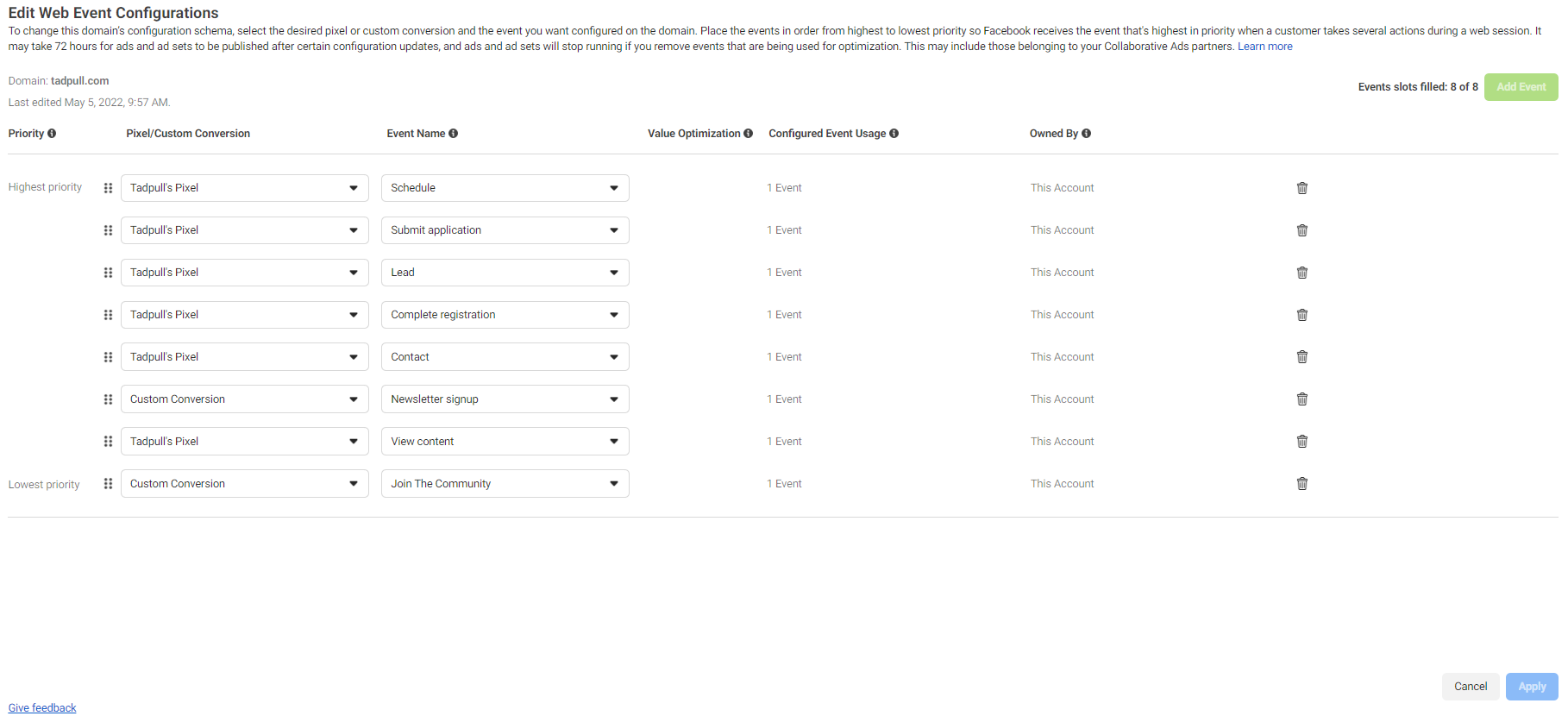
Task: Click drag handle for Submit application row
Action: tap(108, 230)
